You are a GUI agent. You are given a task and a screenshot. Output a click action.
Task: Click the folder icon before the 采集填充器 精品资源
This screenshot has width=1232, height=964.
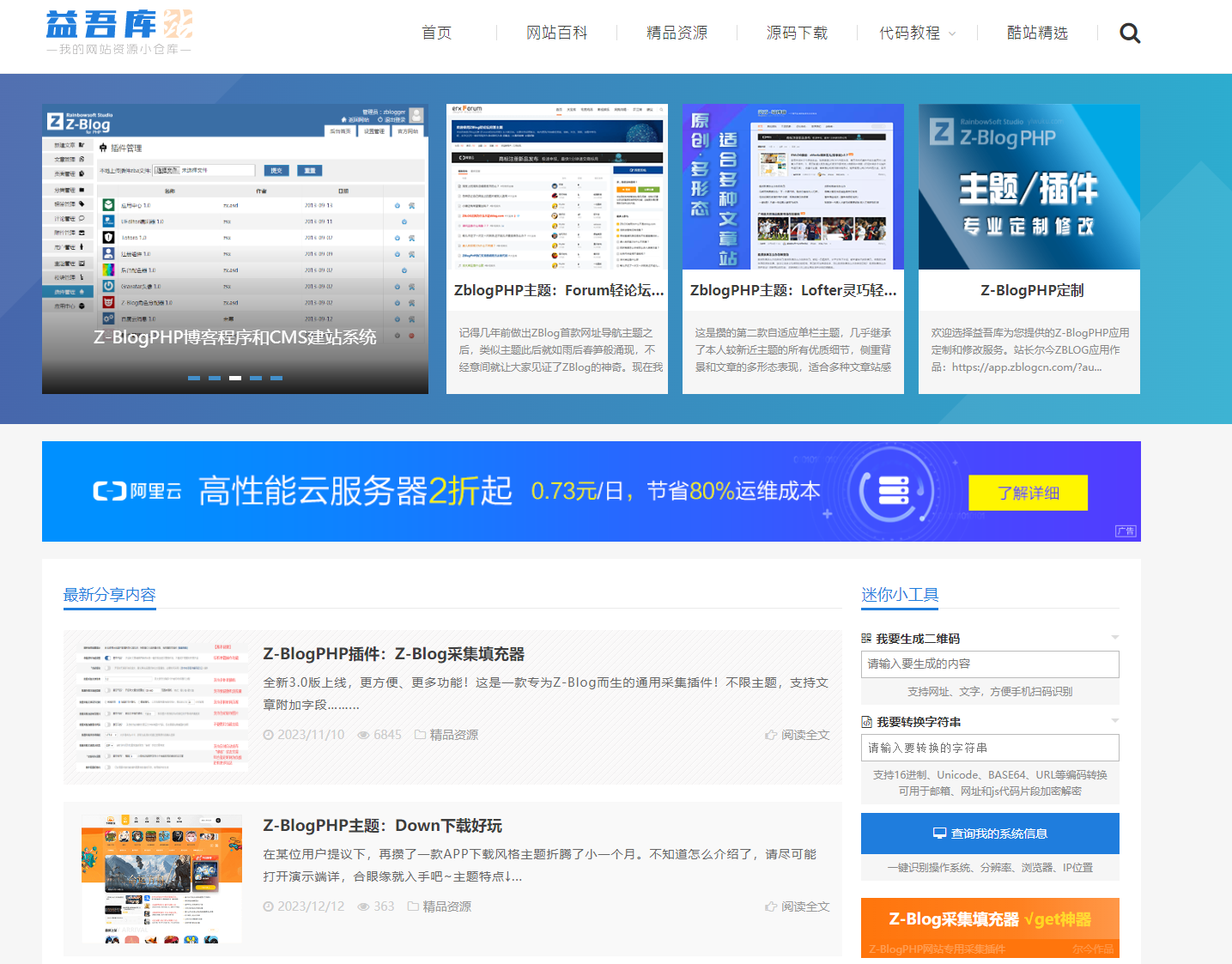pos(421,735)
